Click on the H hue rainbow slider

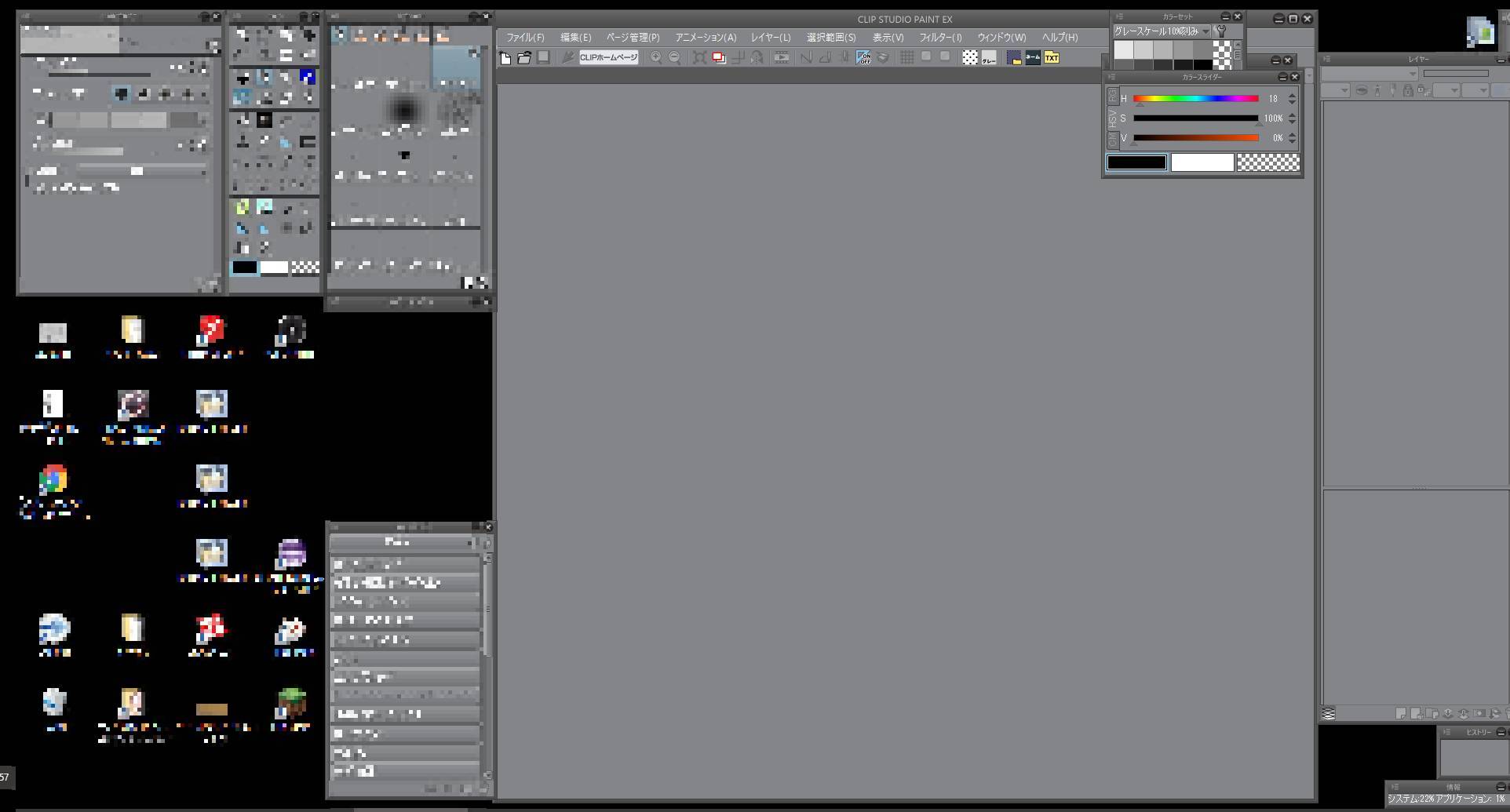tap(1195, 99)
